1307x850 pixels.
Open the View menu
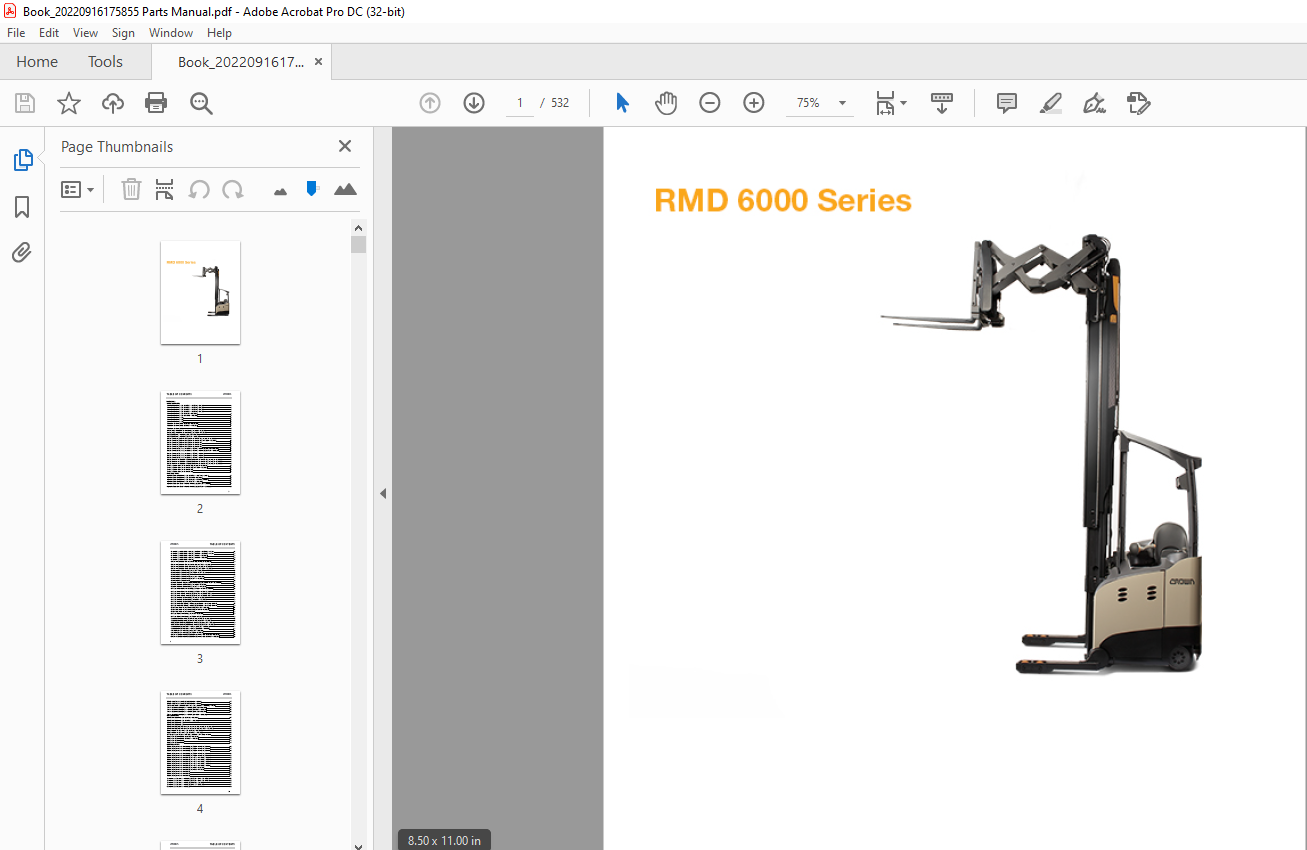tap(85, 33)
